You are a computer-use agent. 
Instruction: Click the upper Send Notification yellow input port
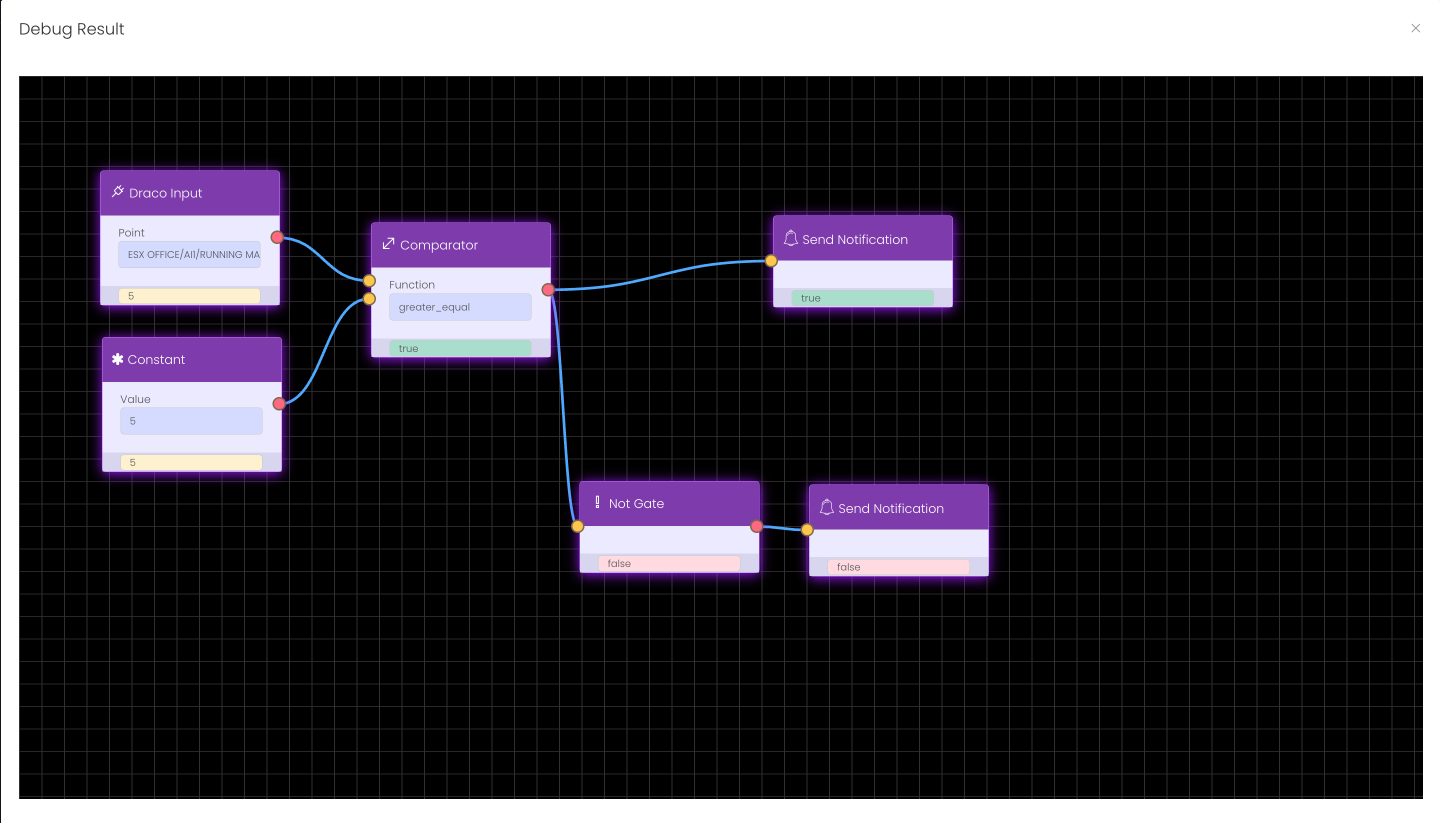tap(771, 261)
